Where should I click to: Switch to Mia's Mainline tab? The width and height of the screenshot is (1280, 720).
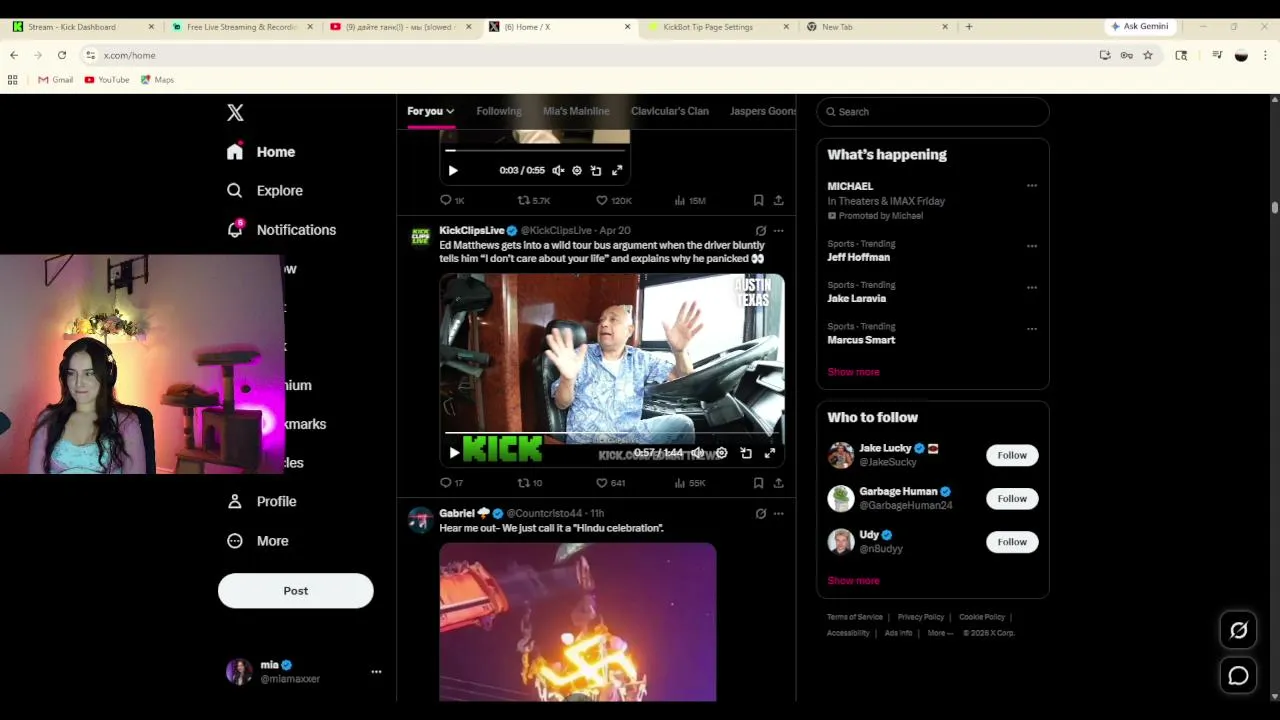pyautogui.click(x=576, y=111)
